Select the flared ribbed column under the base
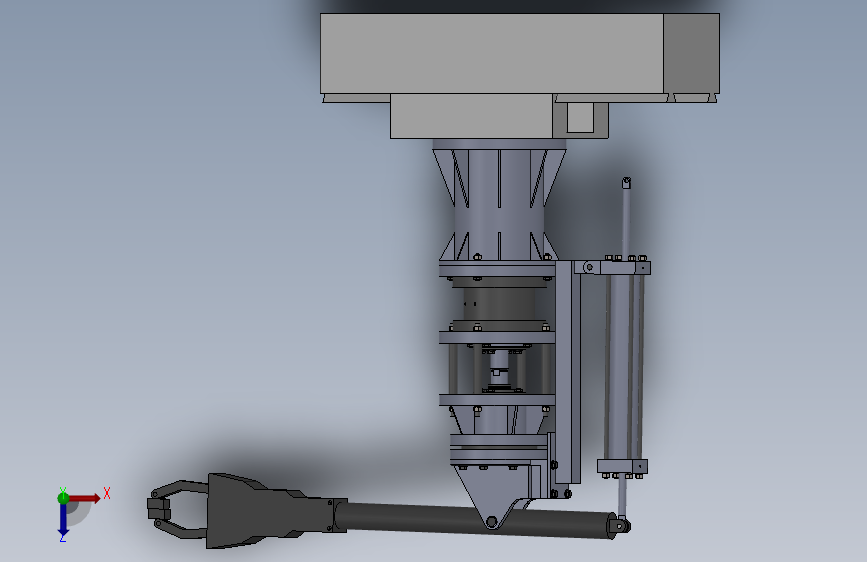 (x=499, y=200)
